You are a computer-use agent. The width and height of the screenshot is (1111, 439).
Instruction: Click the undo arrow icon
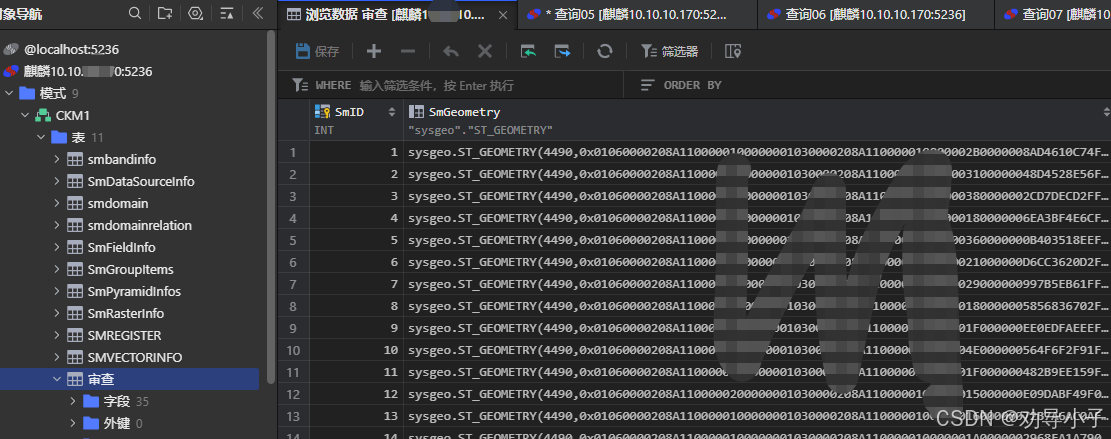451,51
